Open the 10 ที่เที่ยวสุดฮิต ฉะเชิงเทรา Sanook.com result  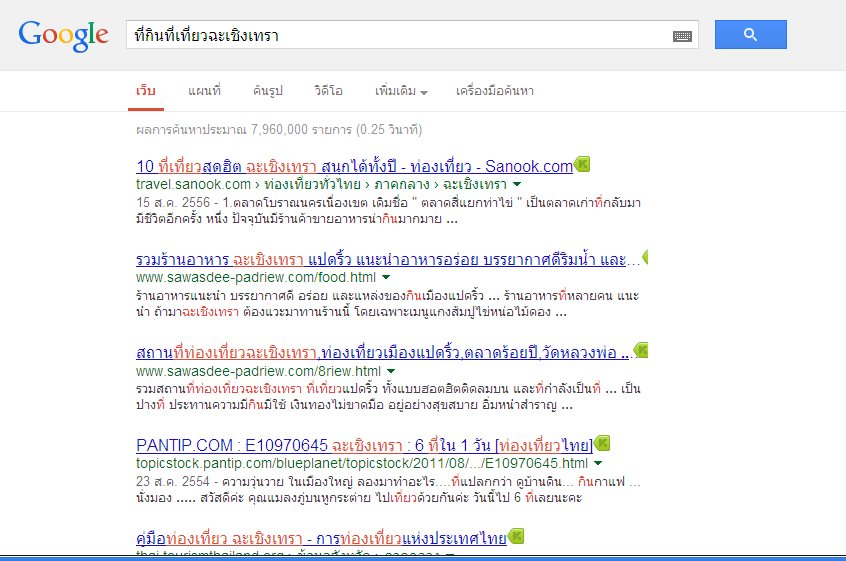[x=354, y=166]
